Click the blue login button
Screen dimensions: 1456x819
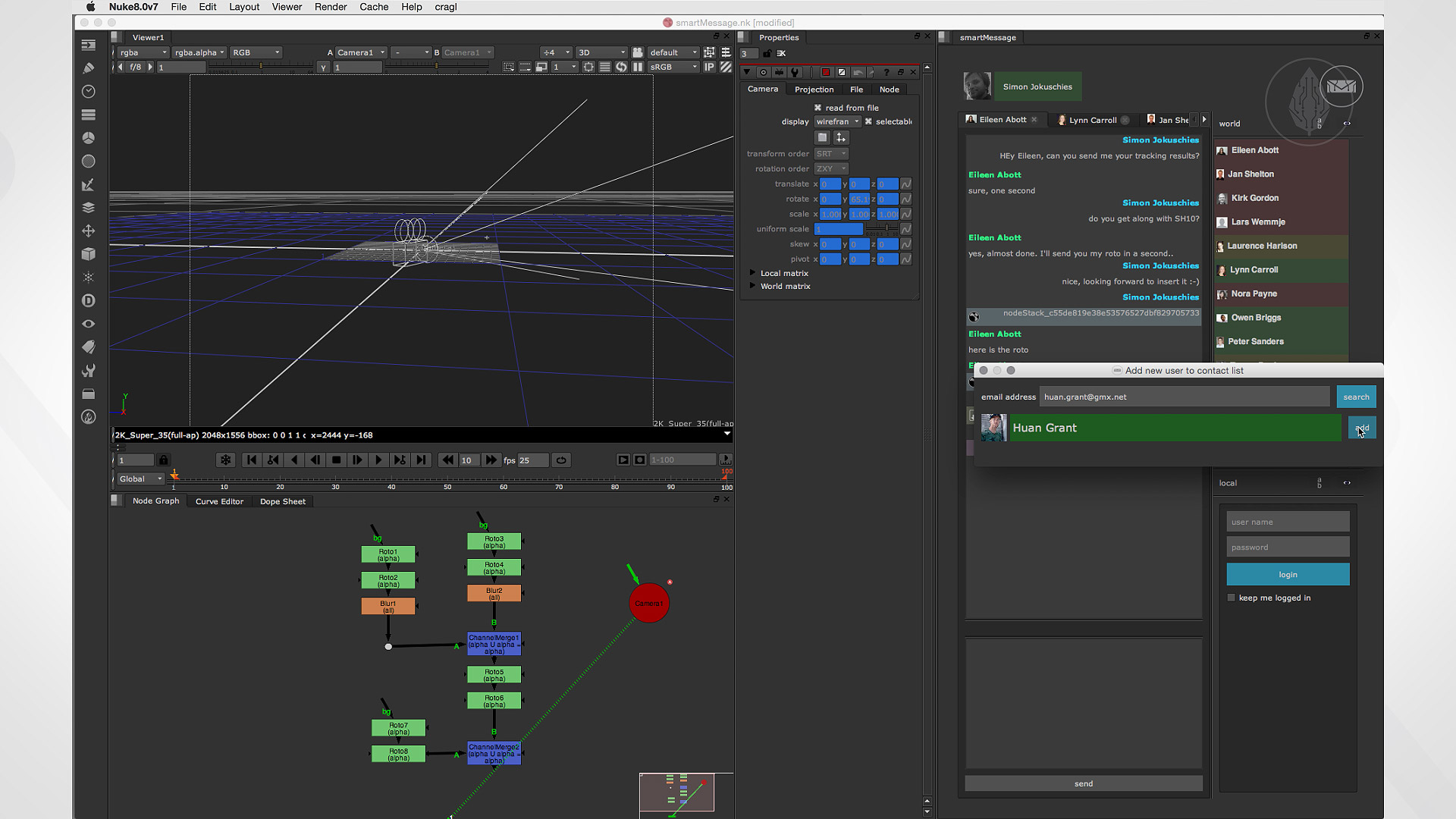1288,574
